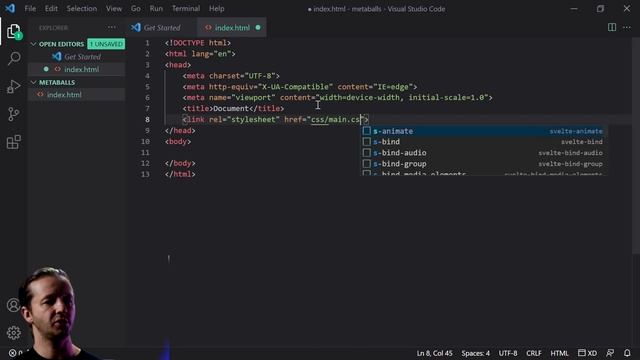
Task: Open the Extensions view
Action: pyautogui.click(x=13, y=142)
